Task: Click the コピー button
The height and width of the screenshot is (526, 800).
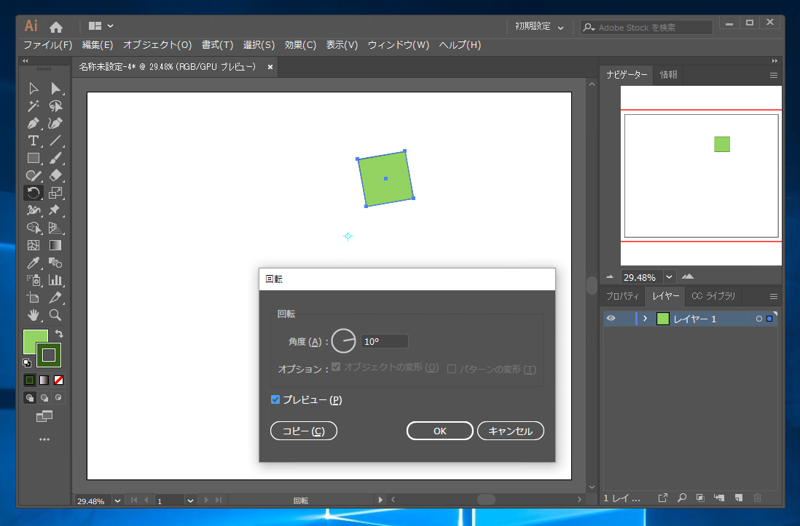Action: click(x=303, y=431)
